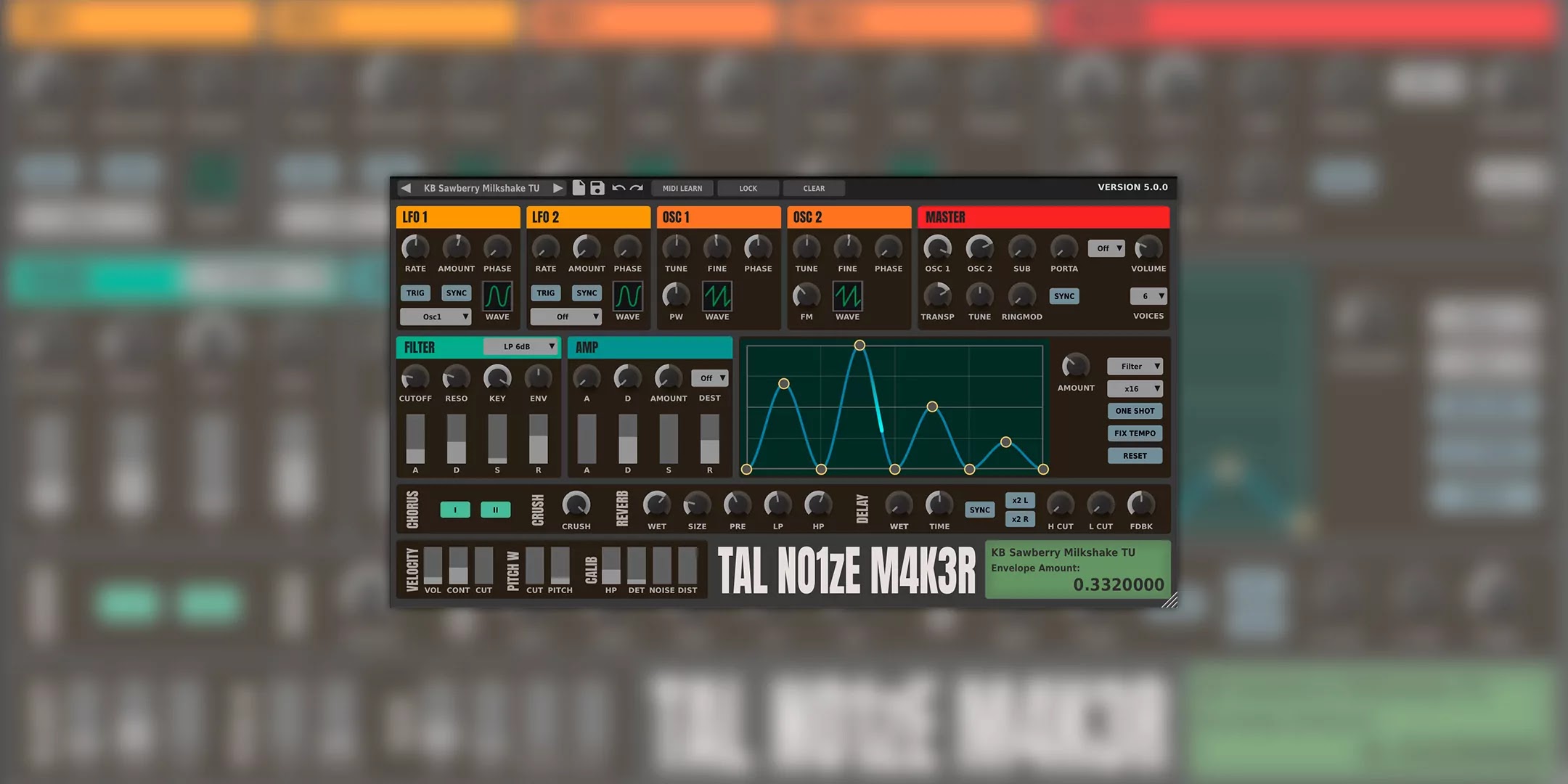The height and width of the screenshot is (784, 1568).
Task: Create a new preset with the page icon
Action: (x=579, y=187)
